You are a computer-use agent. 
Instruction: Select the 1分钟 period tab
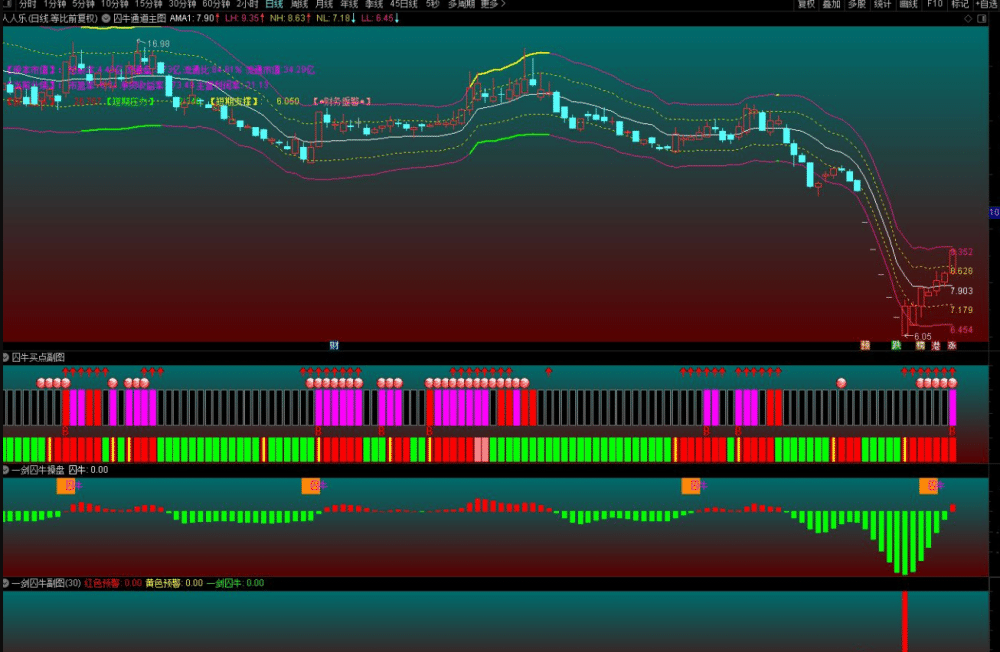55,4
